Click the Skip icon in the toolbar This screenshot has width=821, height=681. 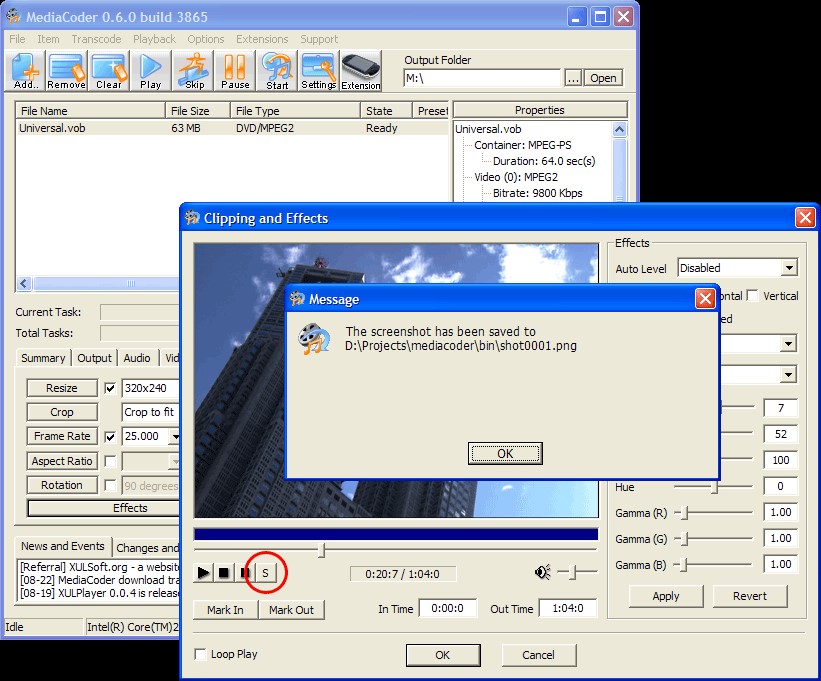click(x=193, y=70)
